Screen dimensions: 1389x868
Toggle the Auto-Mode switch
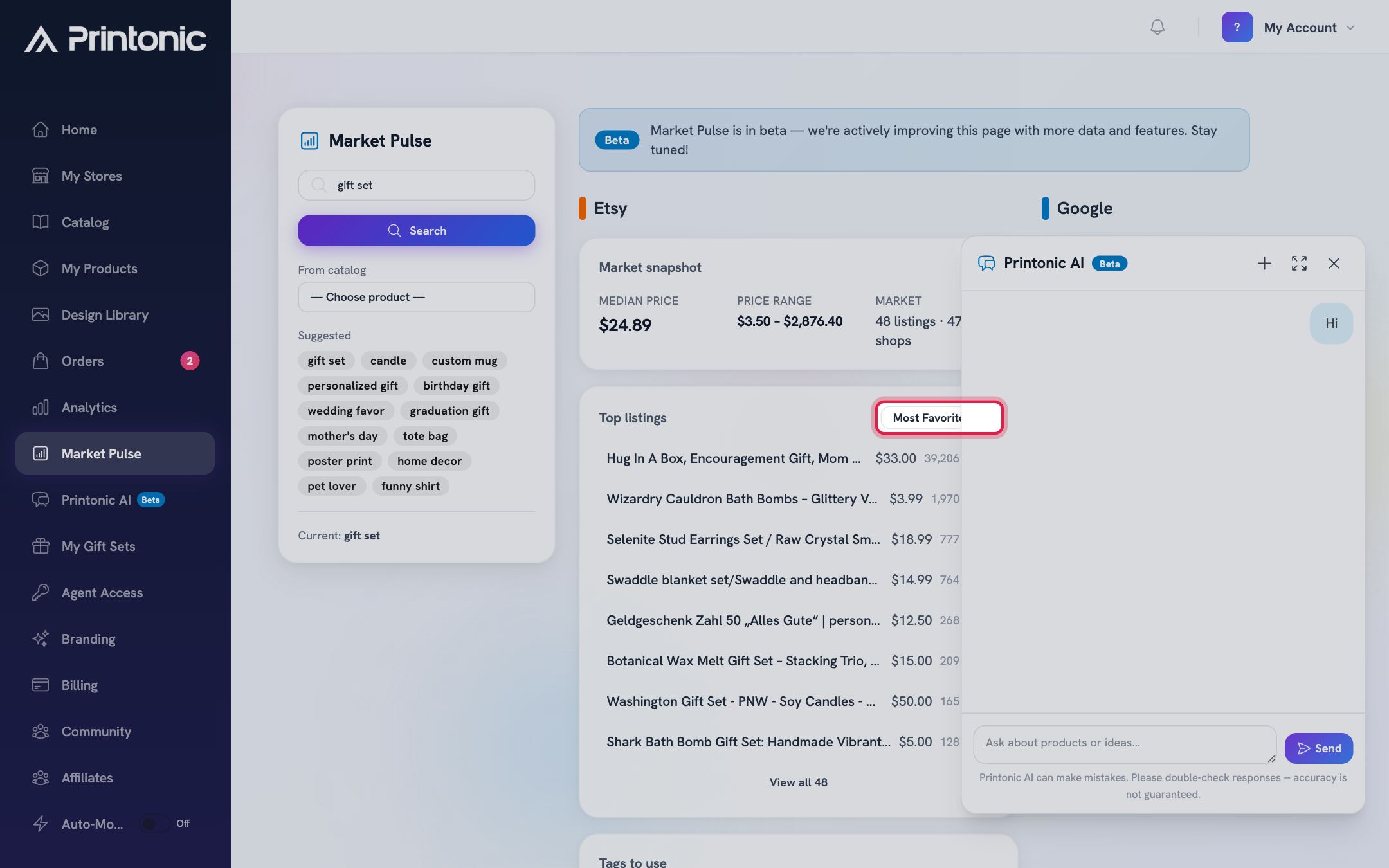pos(155,824)
